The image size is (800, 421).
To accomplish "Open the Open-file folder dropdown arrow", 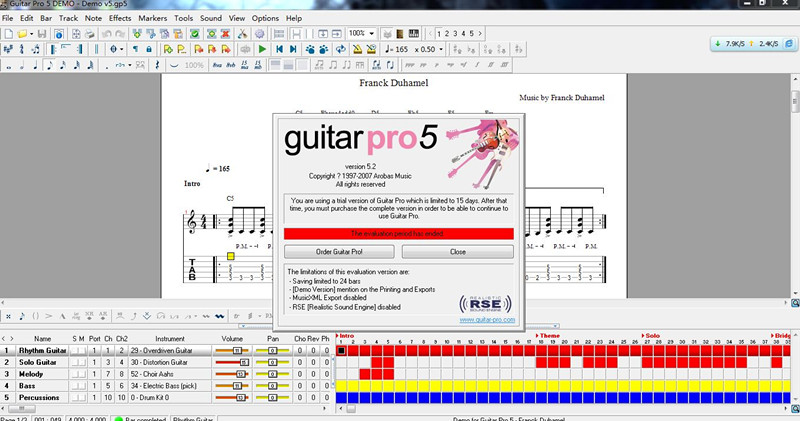I will point(33,33).
